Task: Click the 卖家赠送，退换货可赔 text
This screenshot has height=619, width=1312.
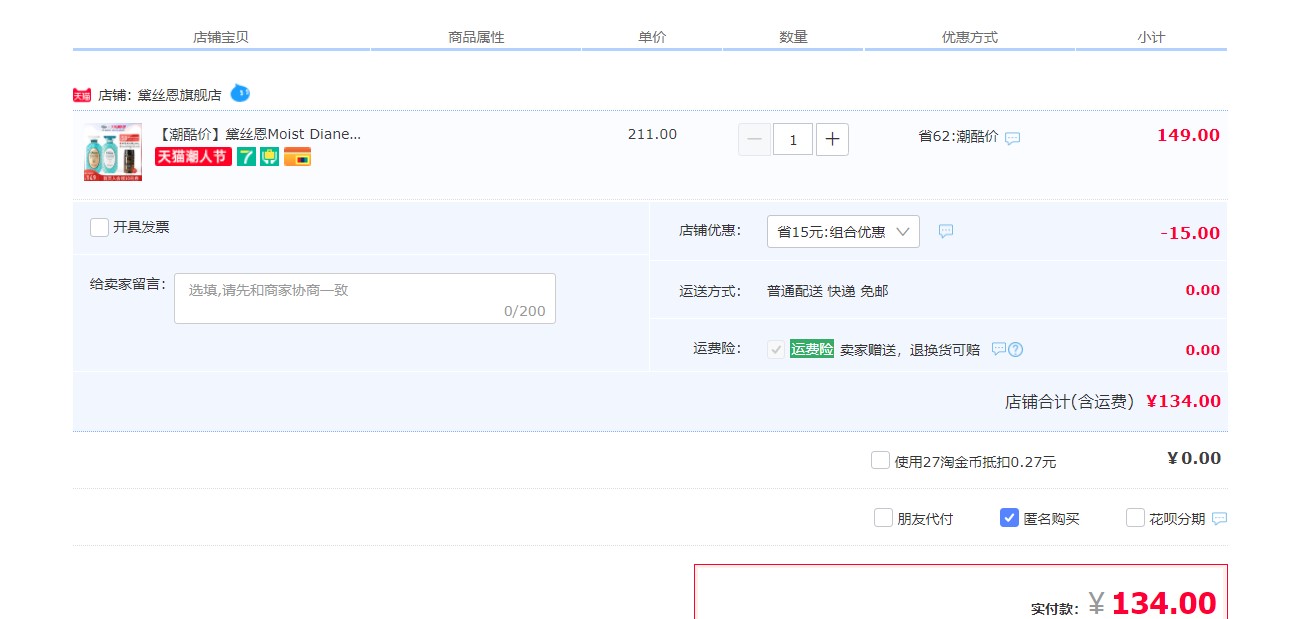Action: tap(910, 350)
